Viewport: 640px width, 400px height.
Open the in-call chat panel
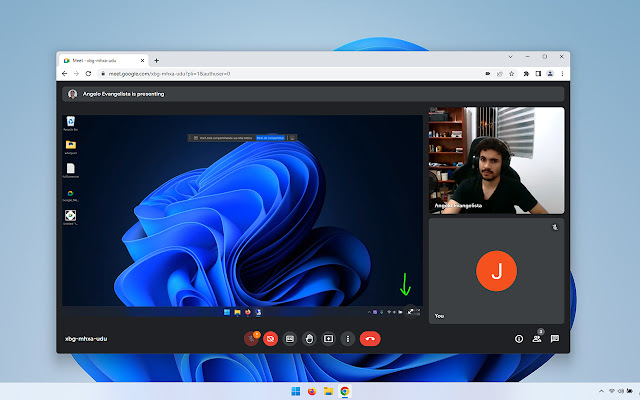pyautogui.click(x=554, y=339)
